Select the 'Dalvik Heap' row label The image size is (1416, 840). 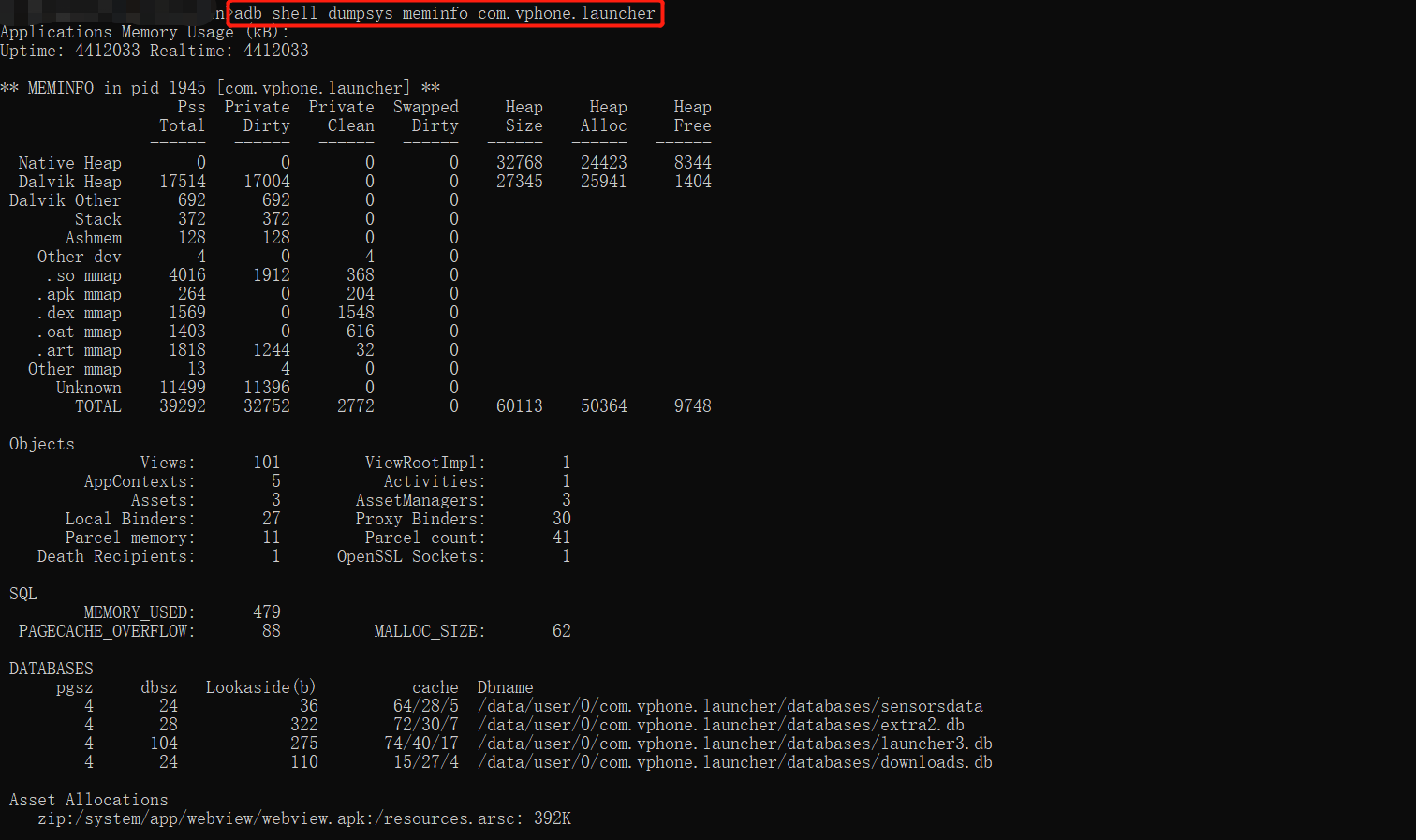click(x=70, y=182)
